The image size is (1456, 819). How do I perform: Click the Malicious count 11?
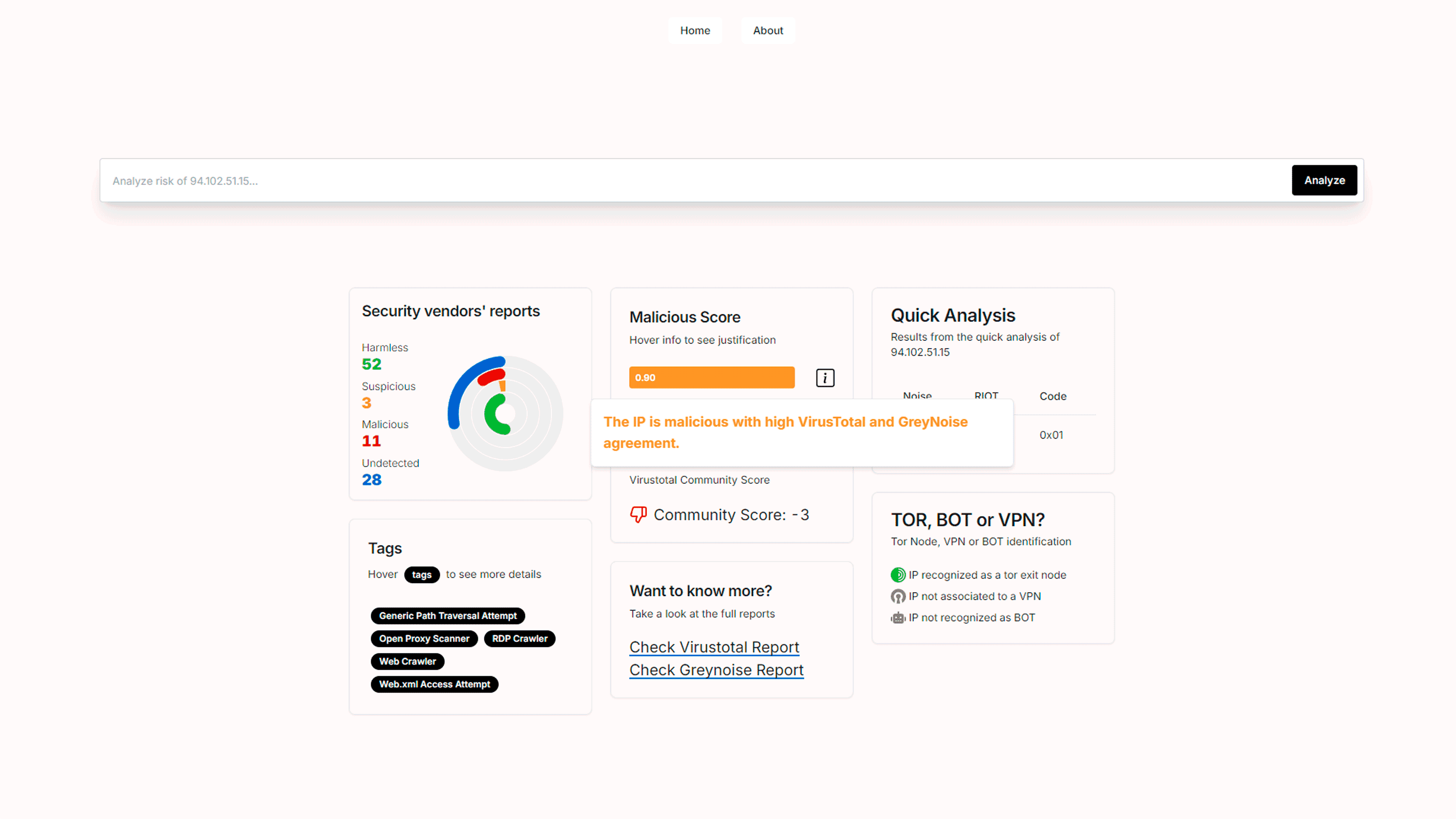tap(371, 441)
